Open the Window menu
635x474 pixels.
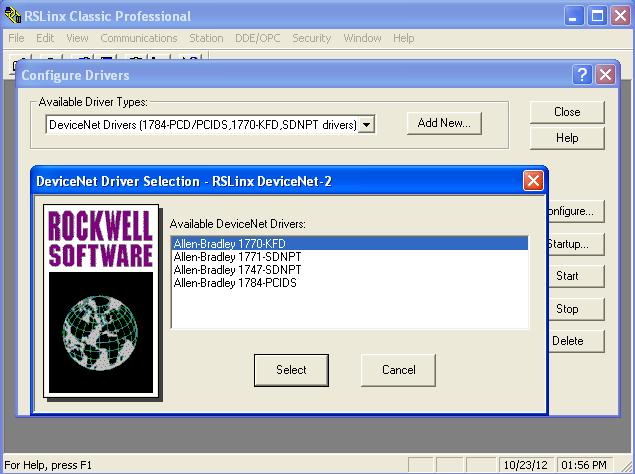[362, 38]
